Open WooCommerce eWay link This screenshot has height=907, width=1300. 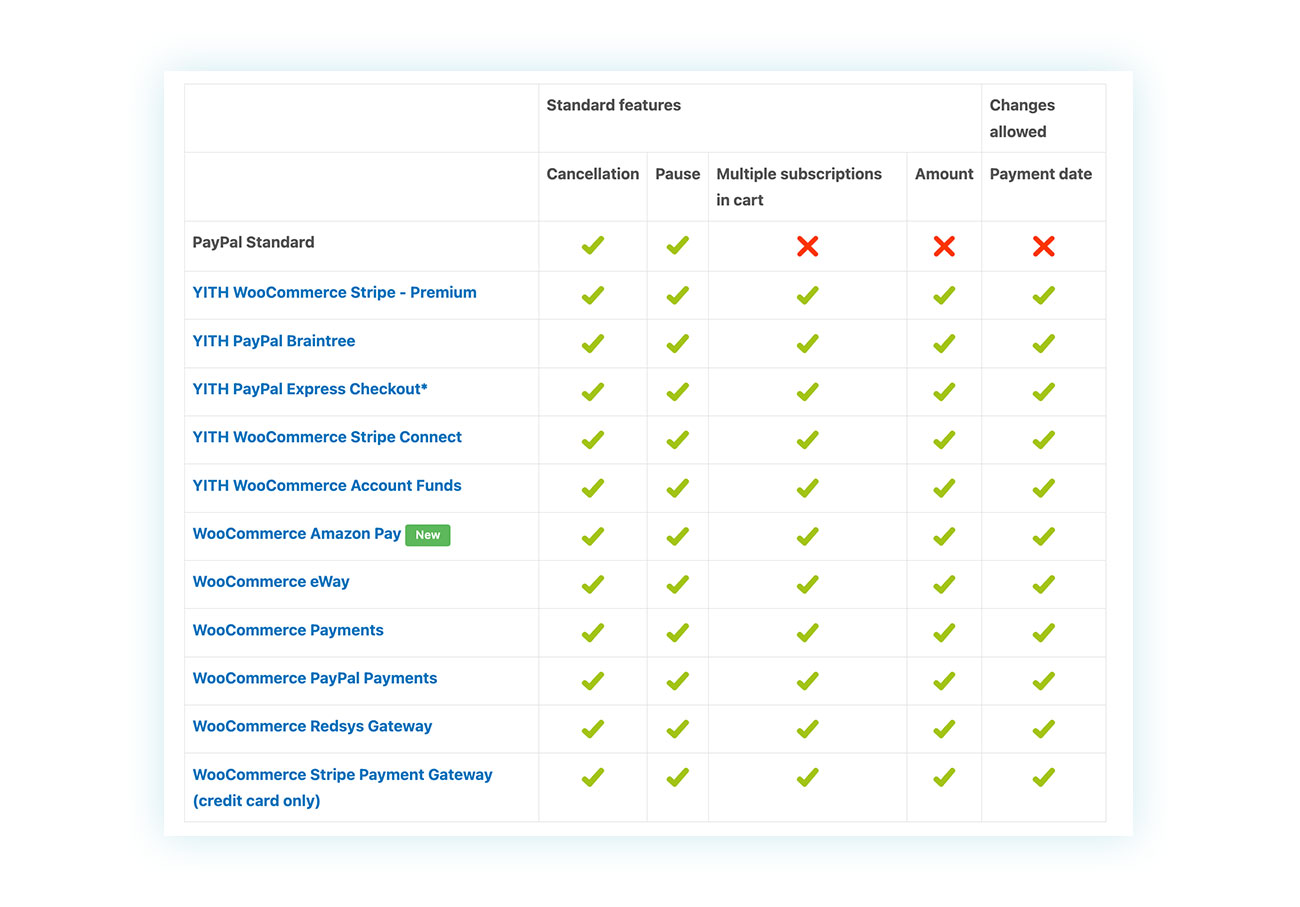(271, 582)
